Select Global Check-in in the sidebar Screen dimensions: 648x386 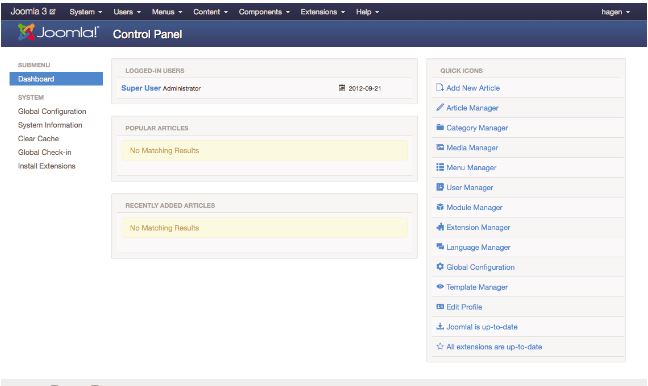click(45, 152)
